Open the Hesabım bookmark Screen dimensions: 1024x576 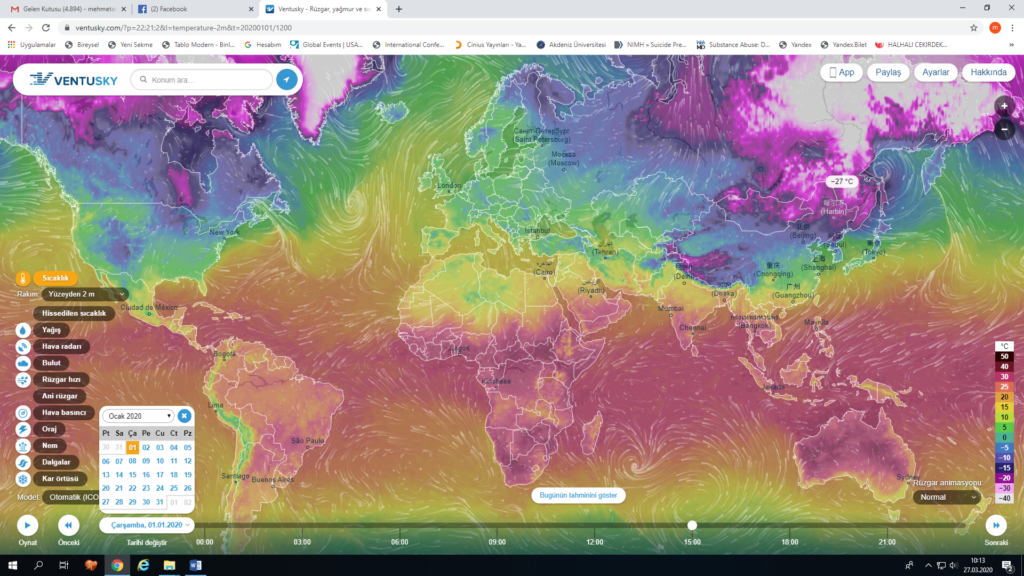263,45
